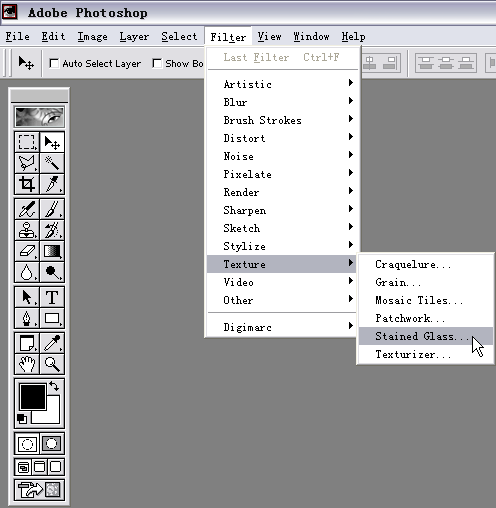
Task: Select the Type tool
Action: (x=52, y=297)
